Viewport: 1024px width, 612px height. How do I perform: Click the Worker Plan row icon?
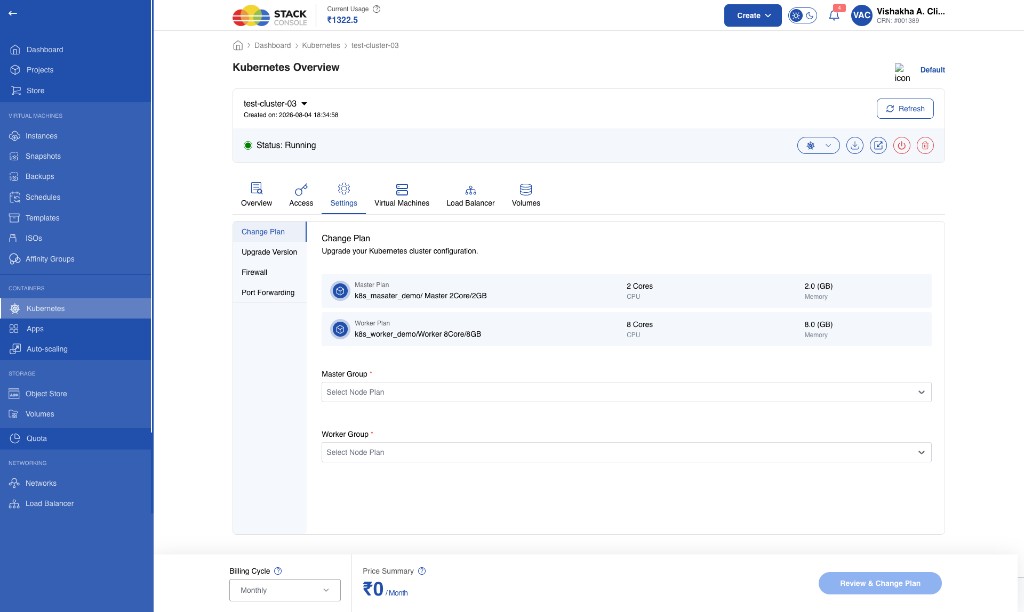[x=340, y=329]
